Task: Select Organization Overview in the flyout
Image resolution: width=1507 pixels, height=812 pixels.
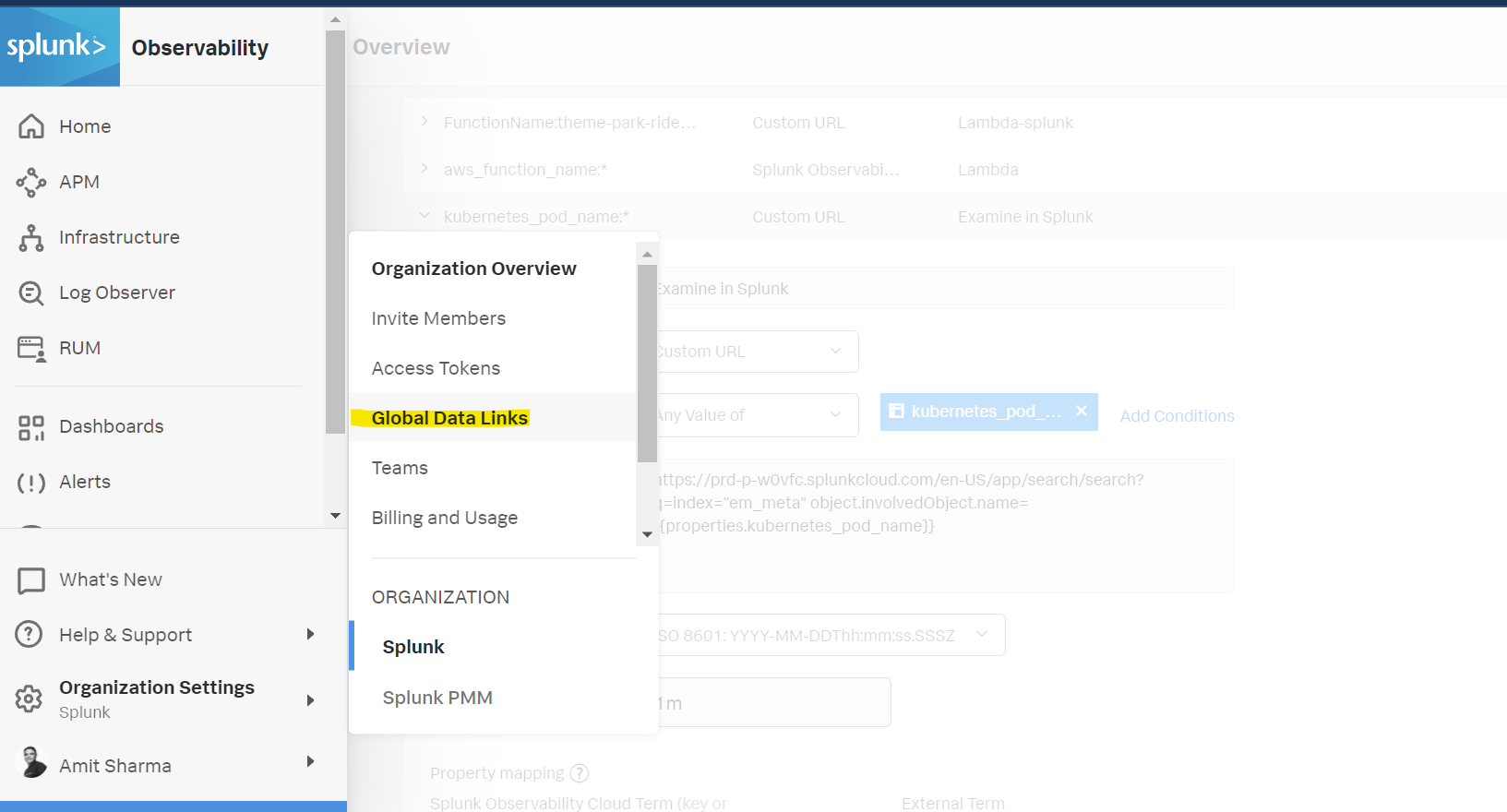Action: point(473,269)
